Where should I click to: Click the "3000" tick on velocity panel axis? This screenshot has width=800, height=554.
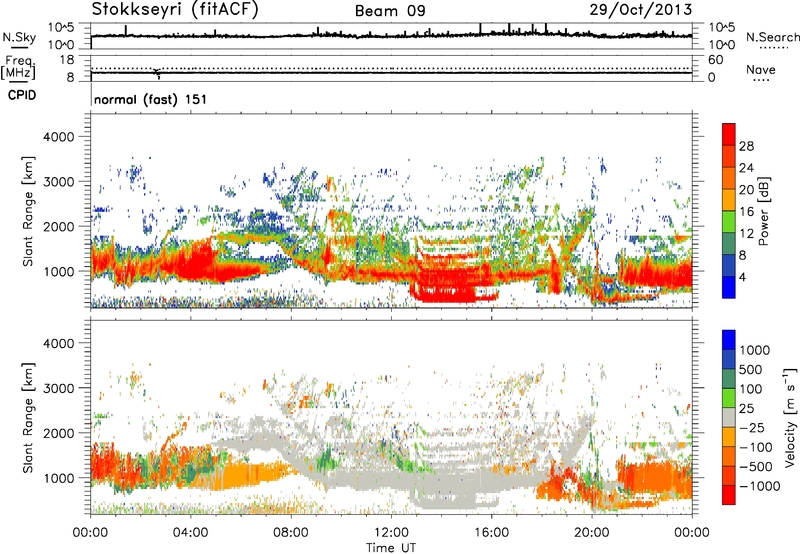point(59,388)
